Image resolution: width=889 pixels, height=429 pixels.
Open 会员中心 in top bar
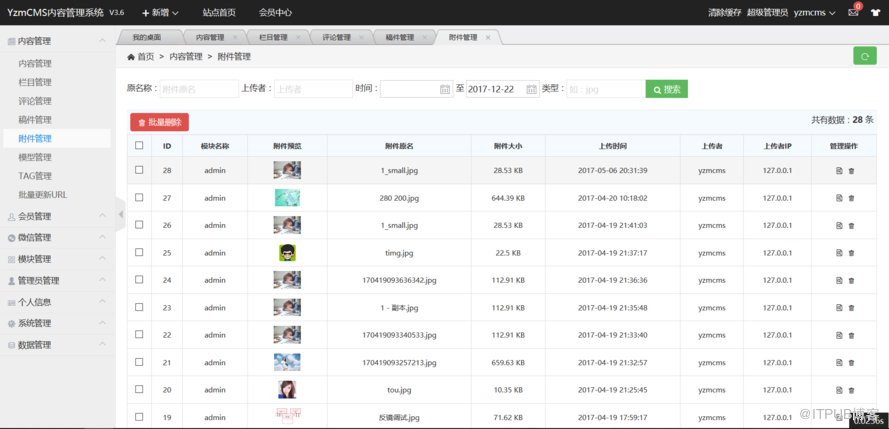coord(276,12)
